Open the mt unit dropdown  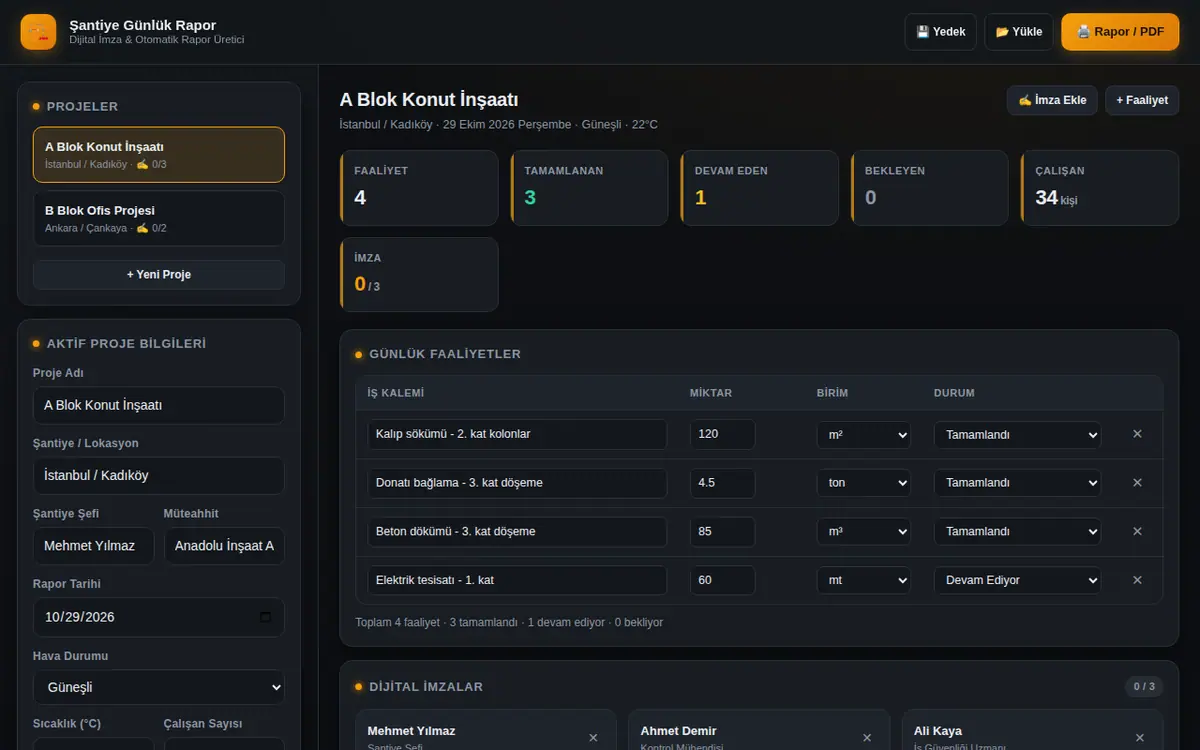pos(864,580)
